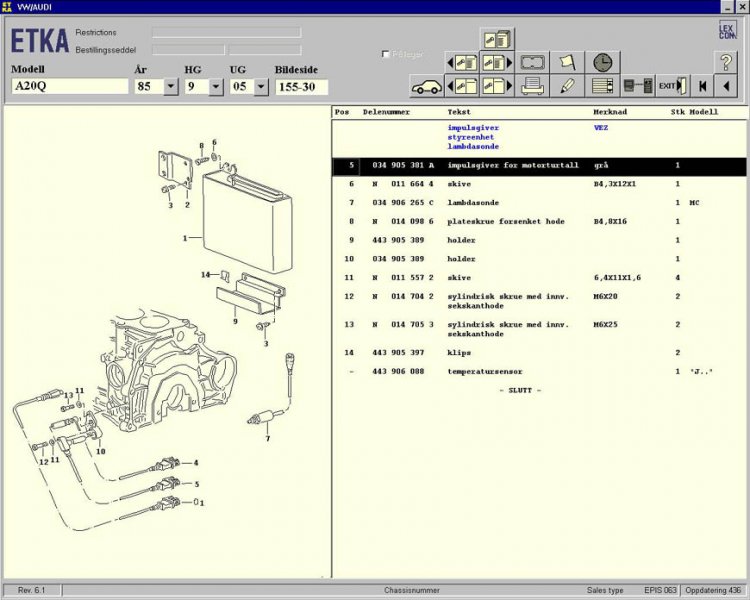
Task: Click the pencil edit icon
Action: (x=568, y=86)
